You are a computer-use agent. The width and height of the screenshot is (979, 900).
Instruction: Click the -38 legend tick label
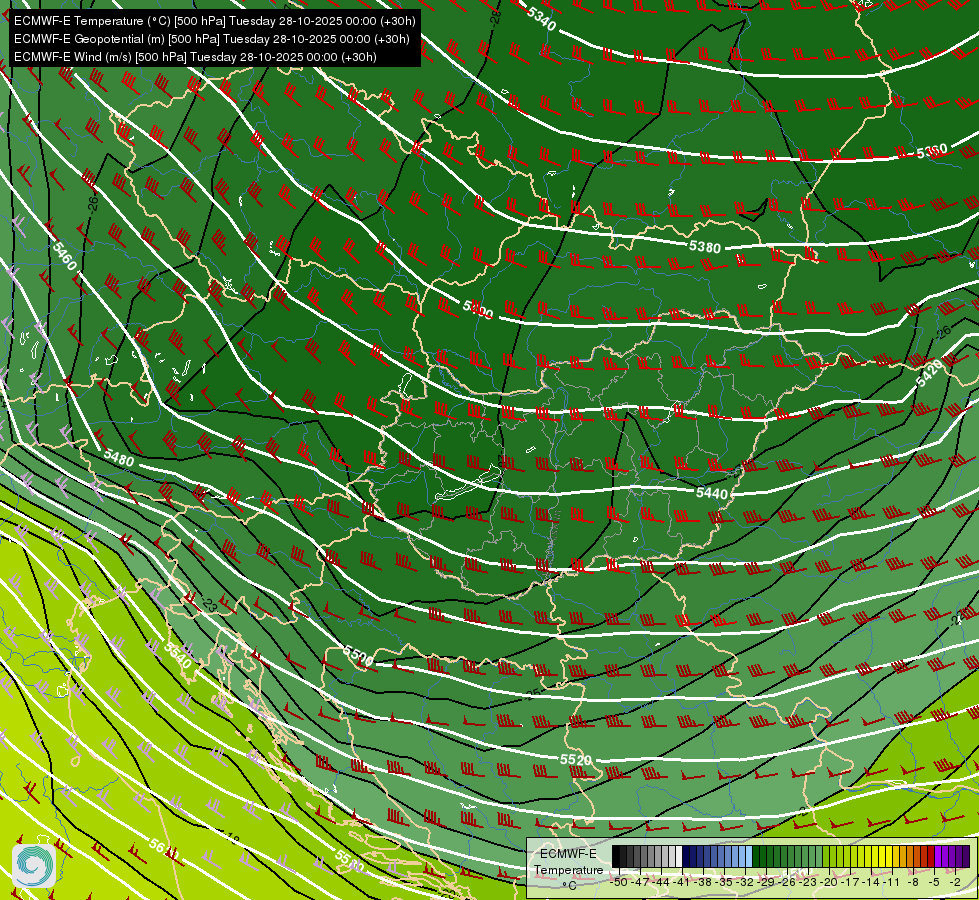[702, 882]
